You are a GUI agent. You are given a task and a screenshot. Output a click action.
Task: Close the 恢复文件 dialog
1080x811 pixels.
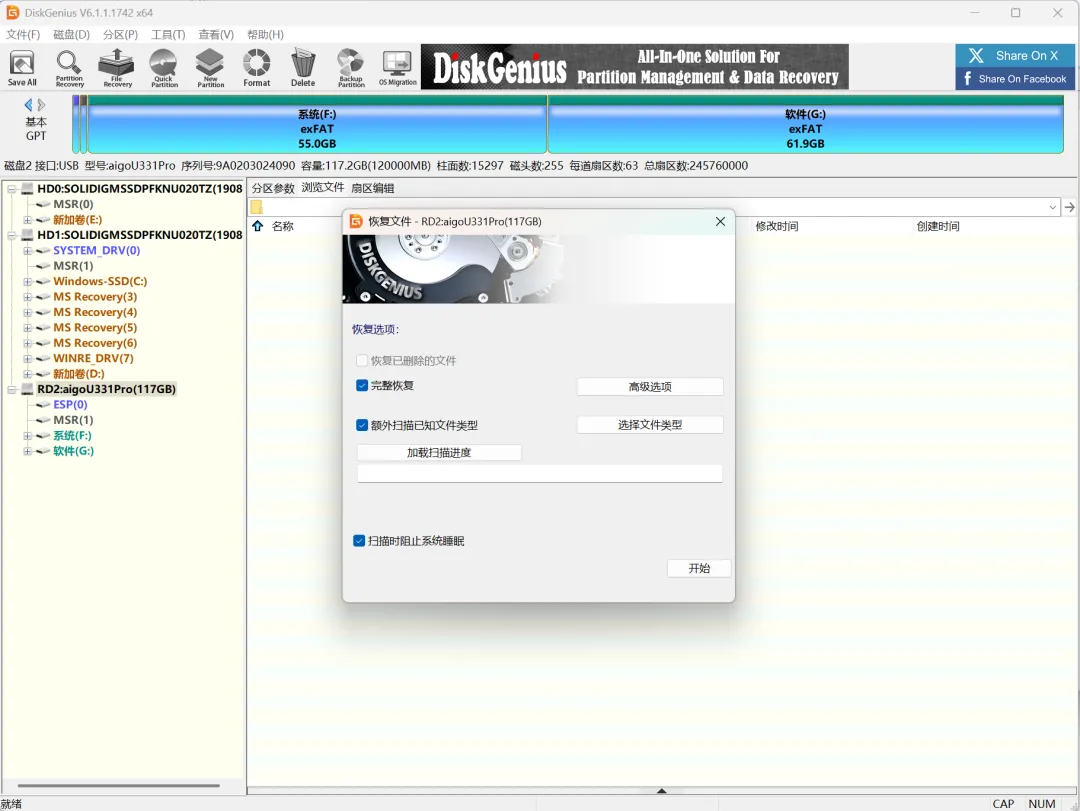point(720,221)
